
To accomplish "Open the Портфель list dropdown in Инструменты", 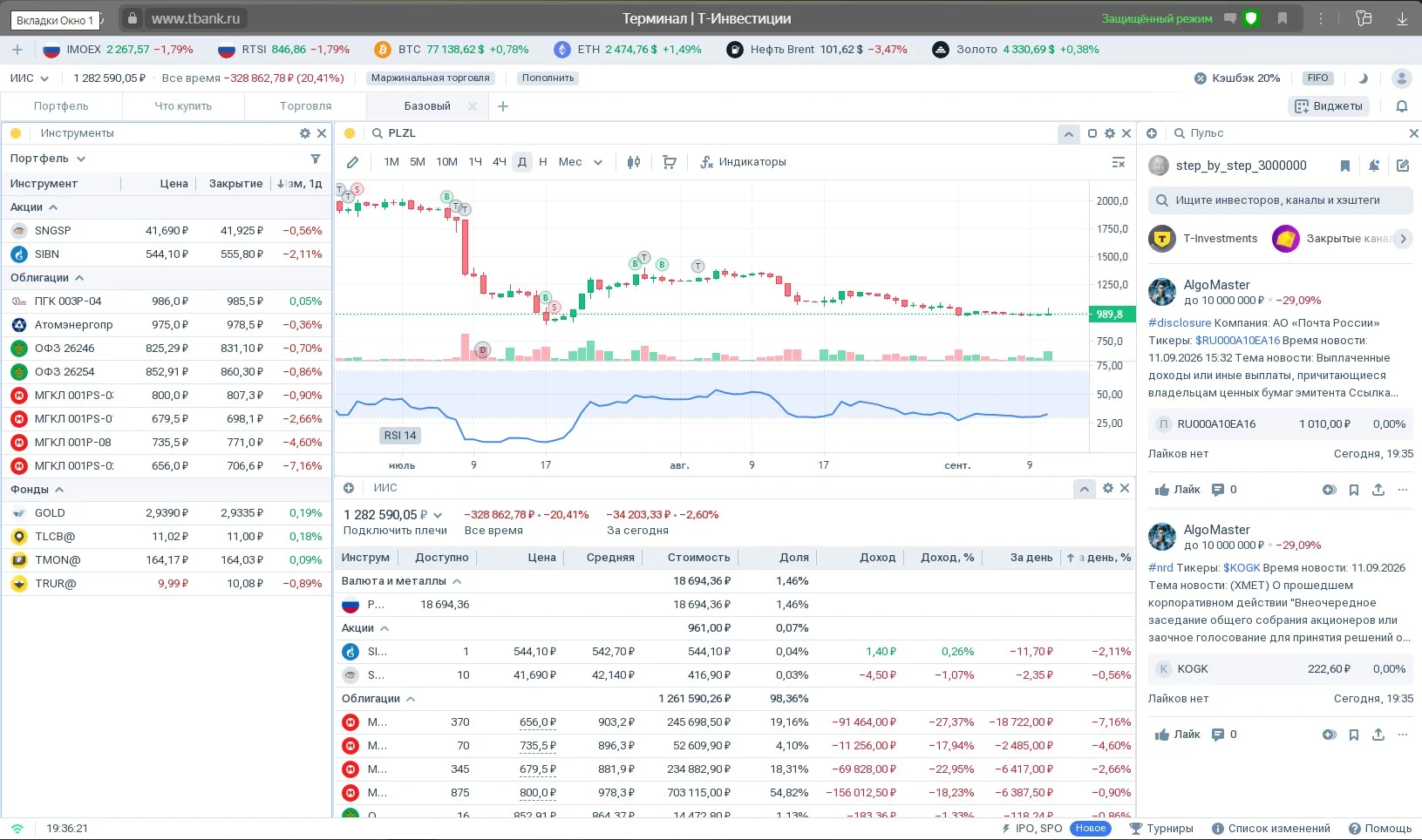I will (x=48, y=159).
